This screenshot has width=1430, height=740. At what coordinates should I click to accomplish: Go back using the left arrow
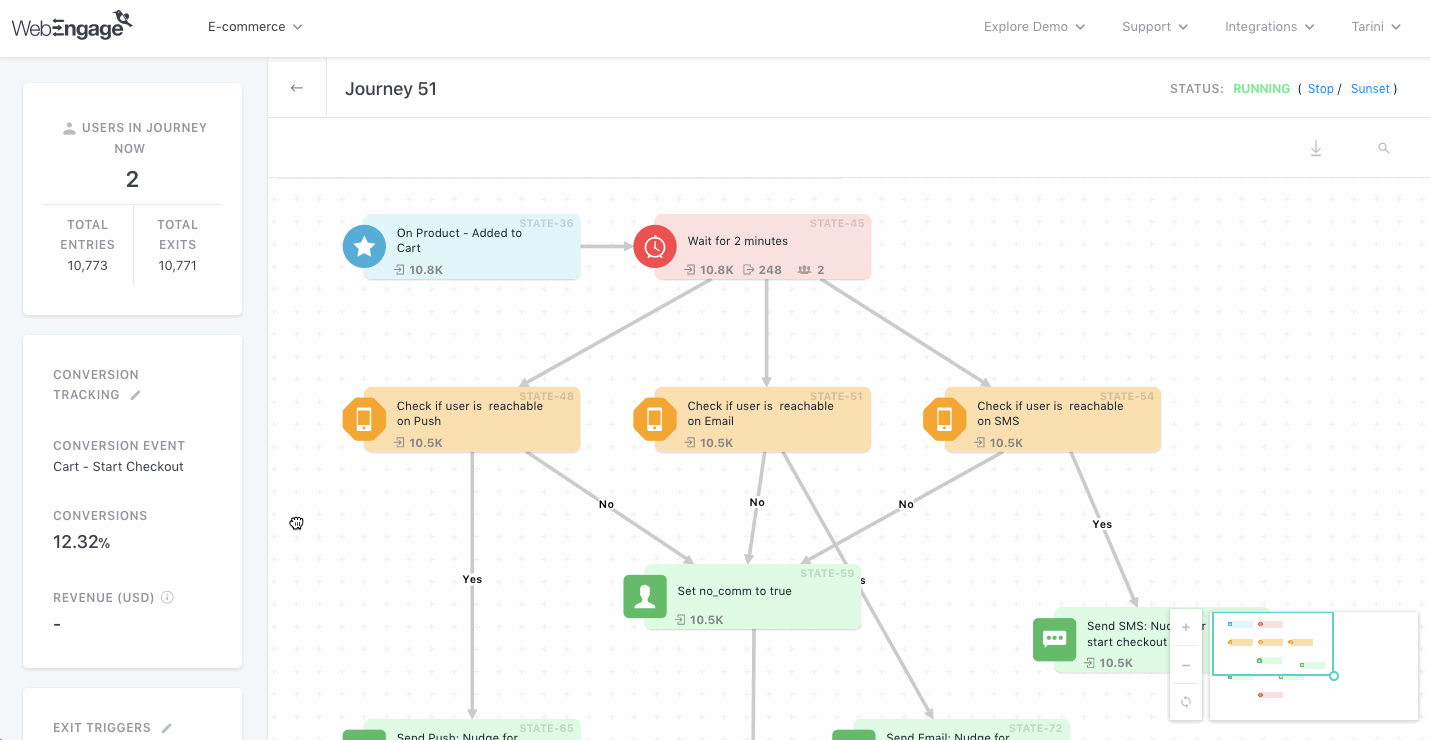pos(297,88)
